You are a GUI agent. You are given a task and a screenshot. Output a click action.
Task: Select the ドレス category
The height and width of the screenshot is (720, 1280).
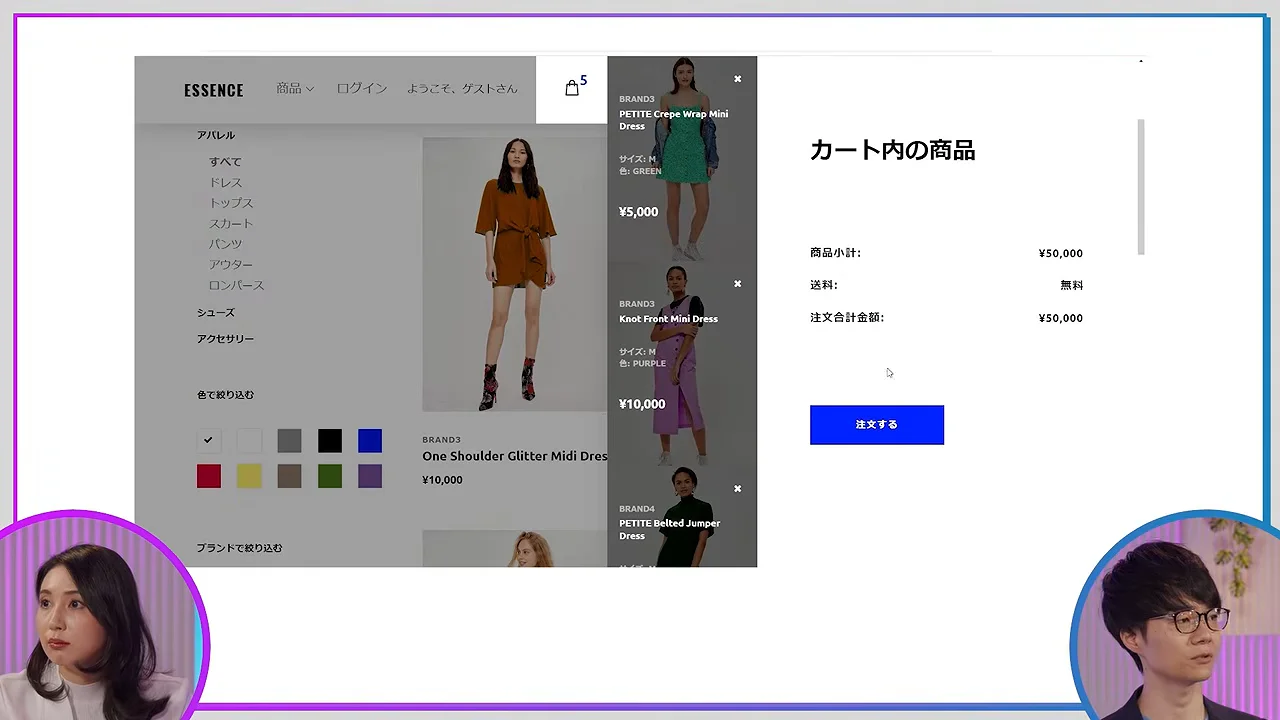[225, 183]
